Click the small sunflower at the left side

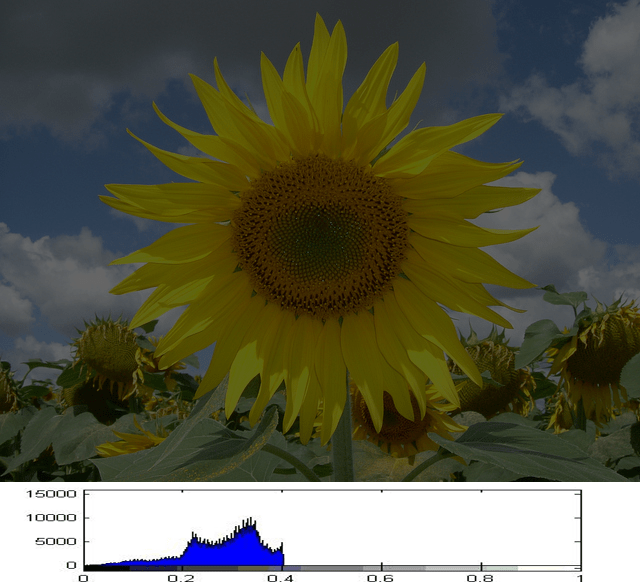tap(108, 352)
